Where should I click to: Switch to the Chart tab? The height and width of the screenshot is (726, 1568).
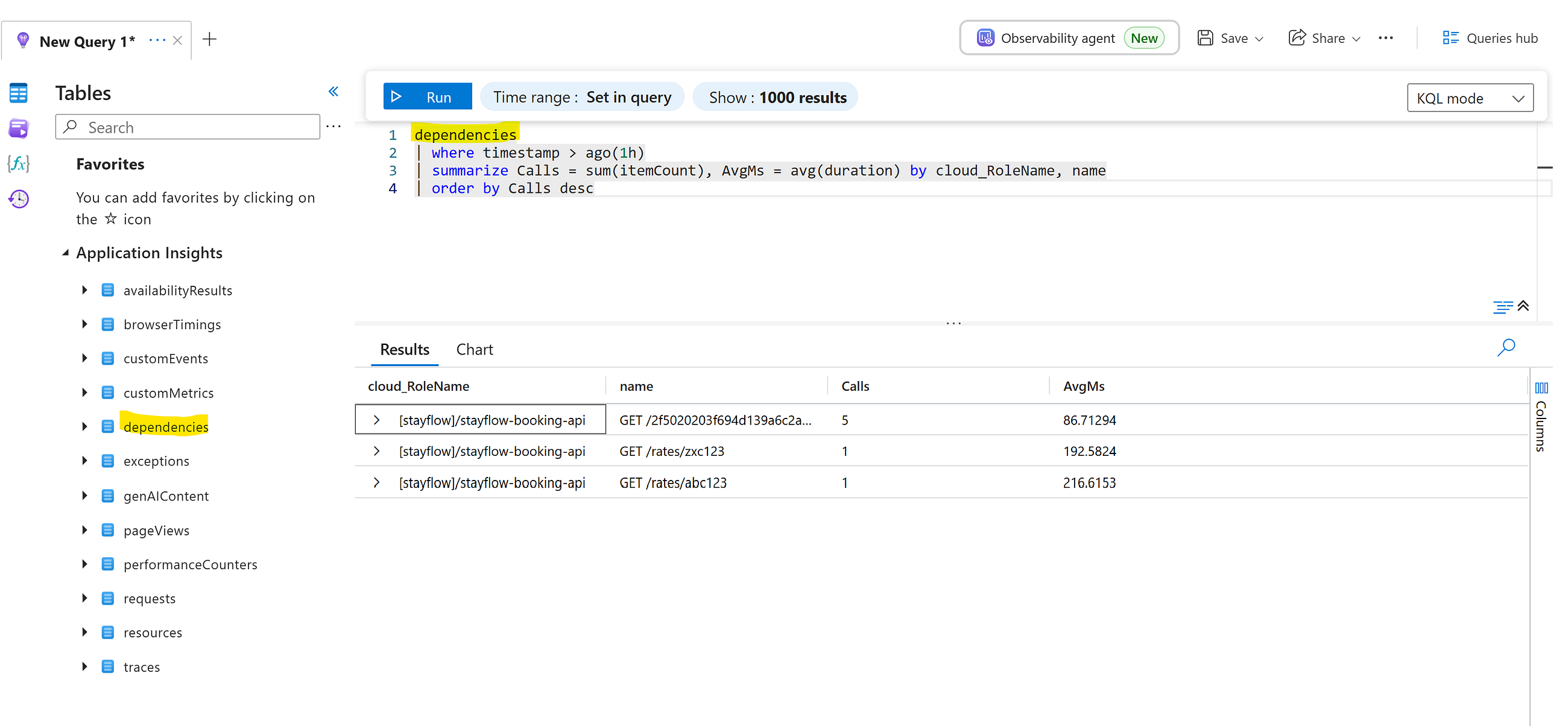[x=474, y=349]
